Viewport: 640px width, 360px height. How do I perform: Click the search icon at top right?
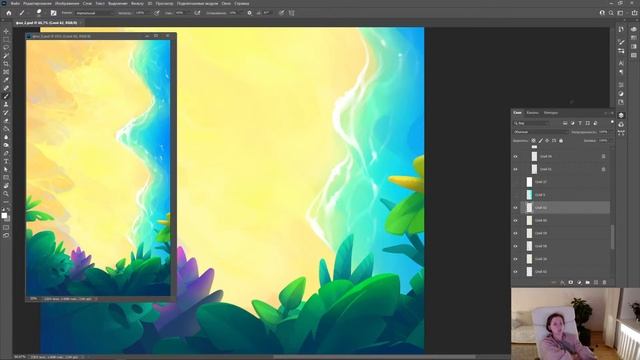point(611,13)
